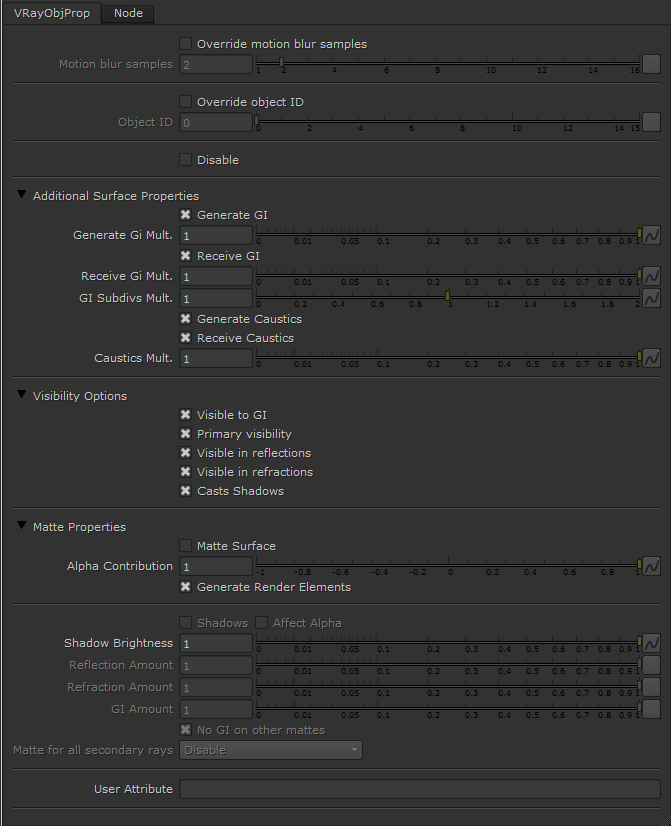This screenshot has height=826, width=671.
Task: Collapse Matte Properties group
Action: tap(22, 525)
